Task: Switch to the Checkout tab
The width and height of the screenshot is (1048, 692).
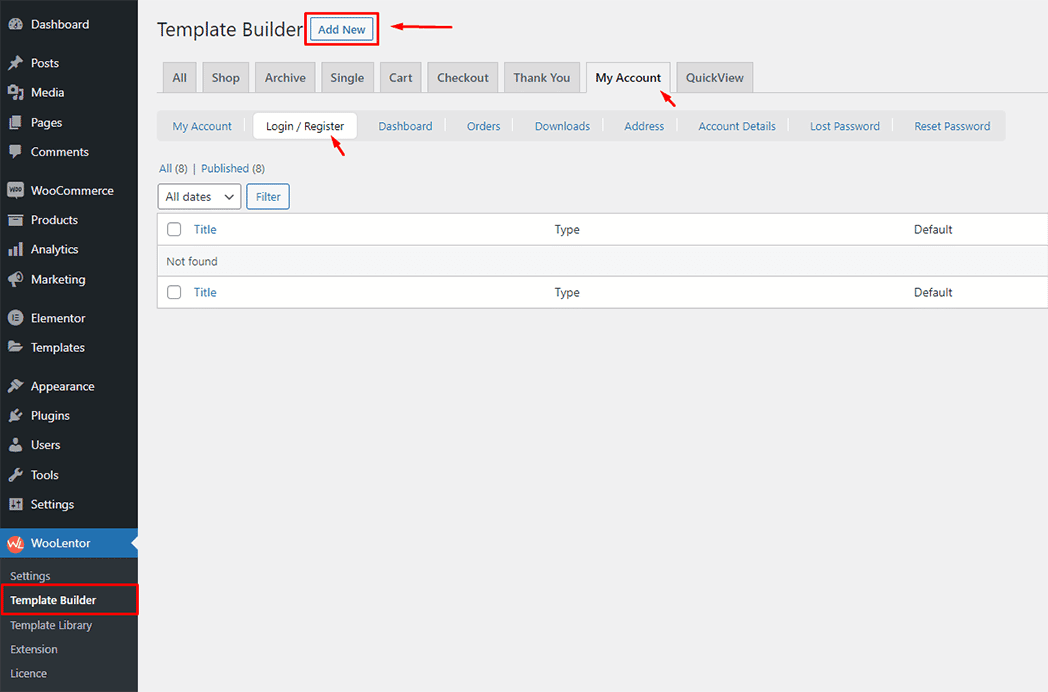Action: [x=462, y=78]
